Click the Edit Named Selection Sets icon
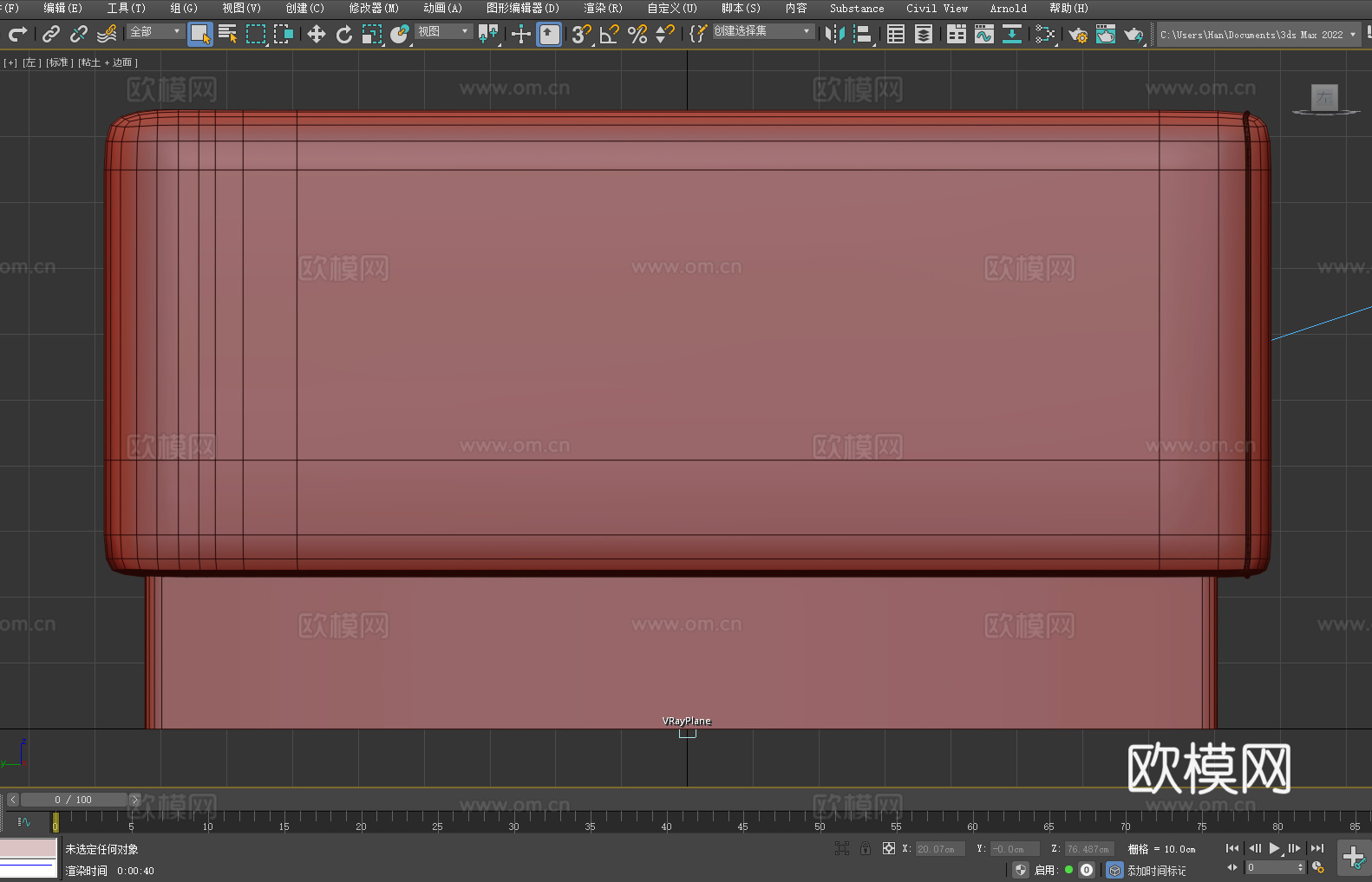This screenshot has width=1372, height=882. [x=697, y=34]
